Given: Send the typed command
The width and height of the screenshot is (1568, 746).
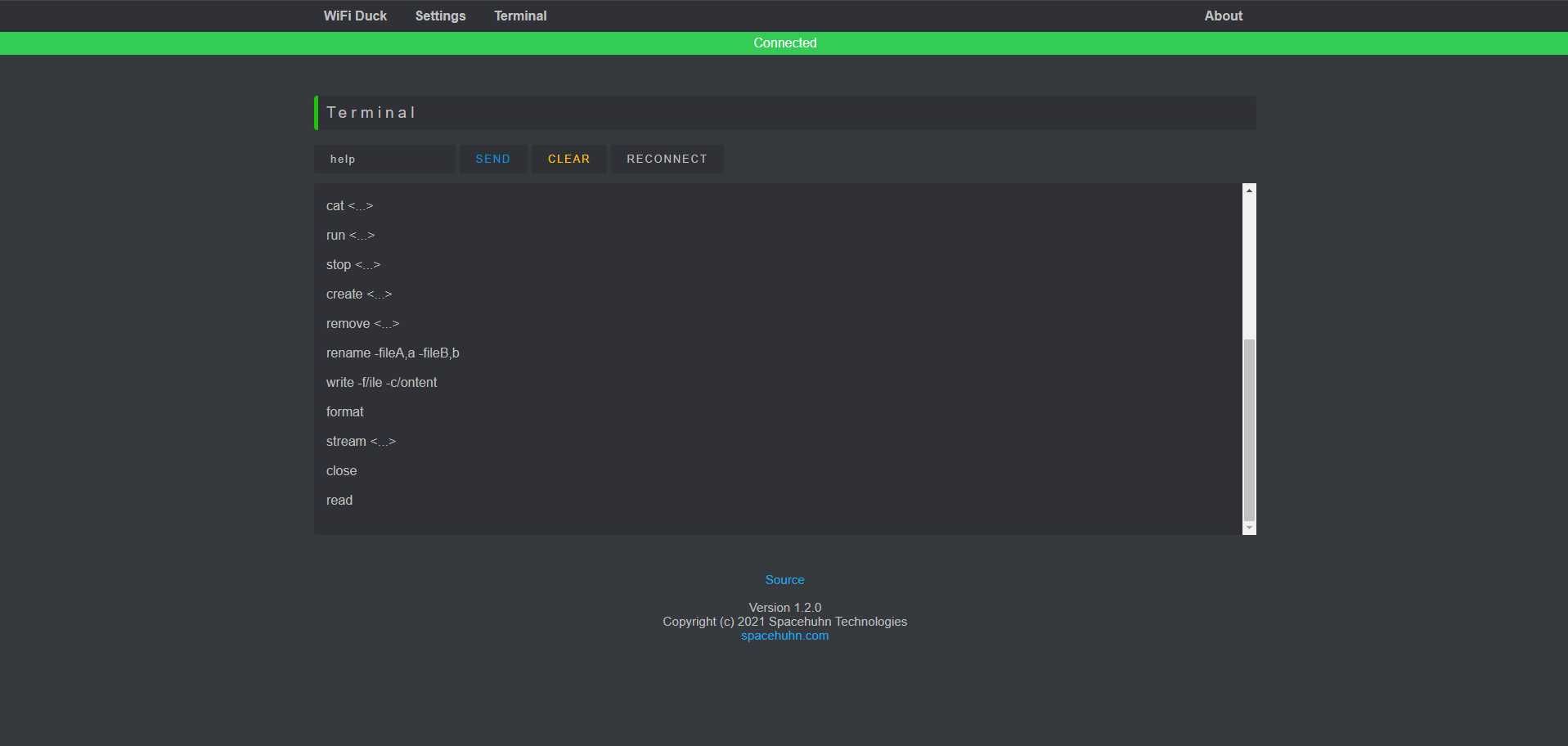Looking at the screenshot, I should (x=493, y=159).
